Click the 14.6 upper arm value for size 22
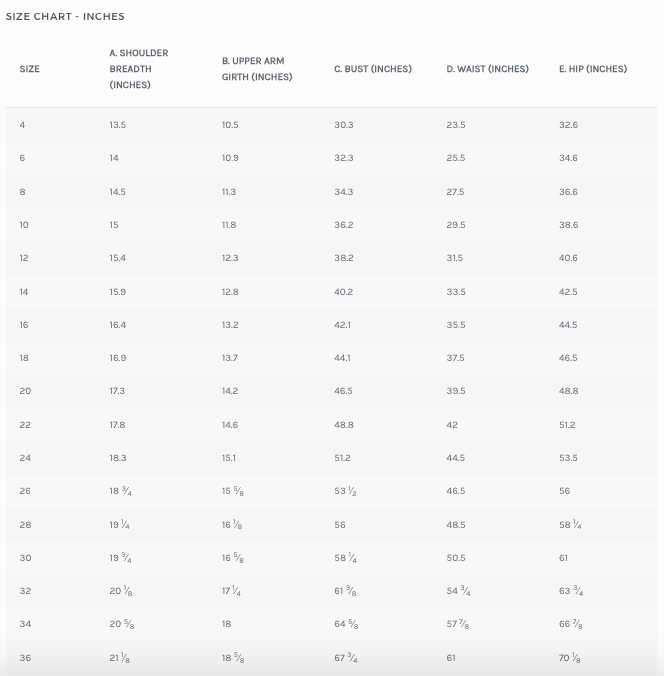Viewport: 664px width, 676px height. [x=230, y=425]
